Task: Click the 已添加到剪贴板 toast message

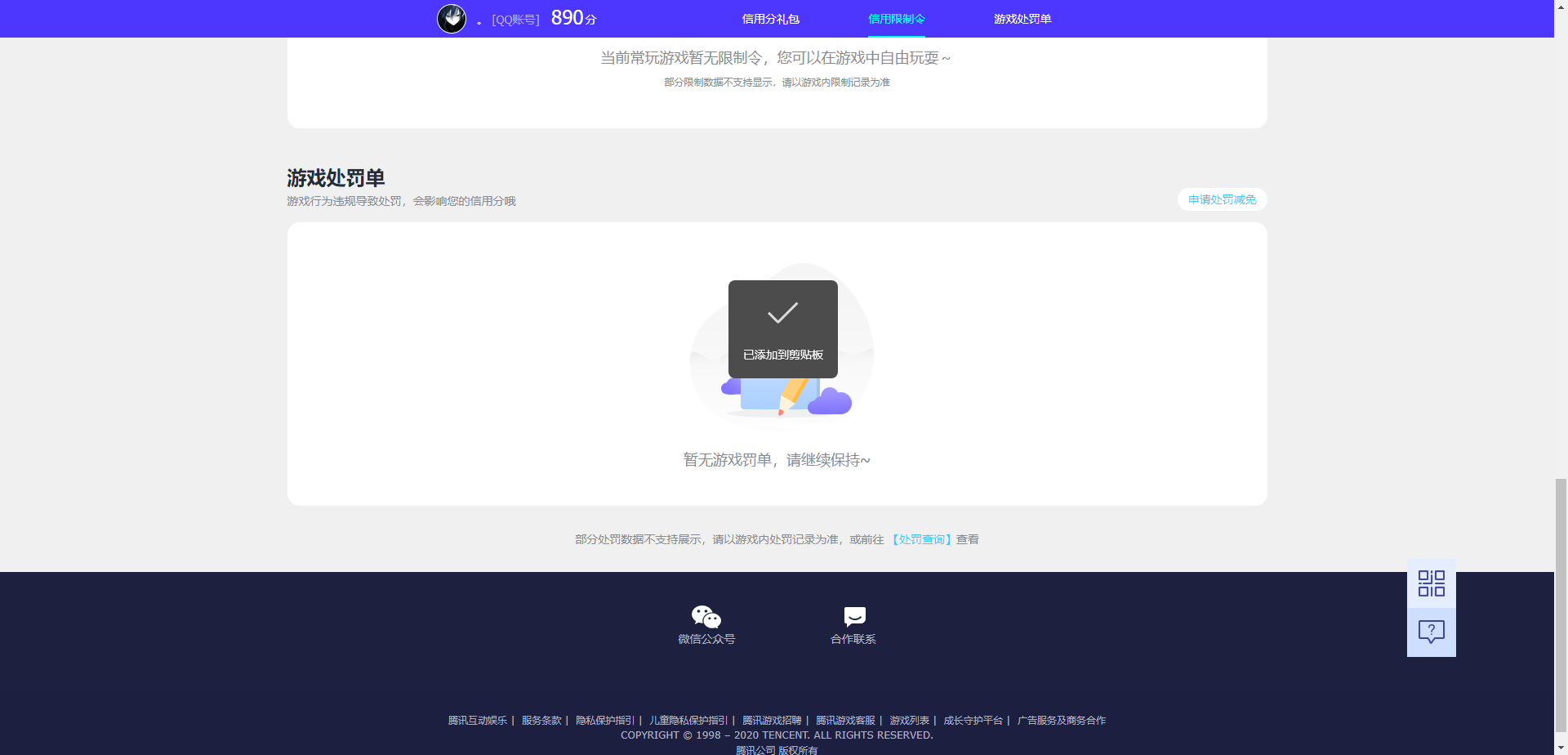Action: pyautogui.click(x=783, y=329)
